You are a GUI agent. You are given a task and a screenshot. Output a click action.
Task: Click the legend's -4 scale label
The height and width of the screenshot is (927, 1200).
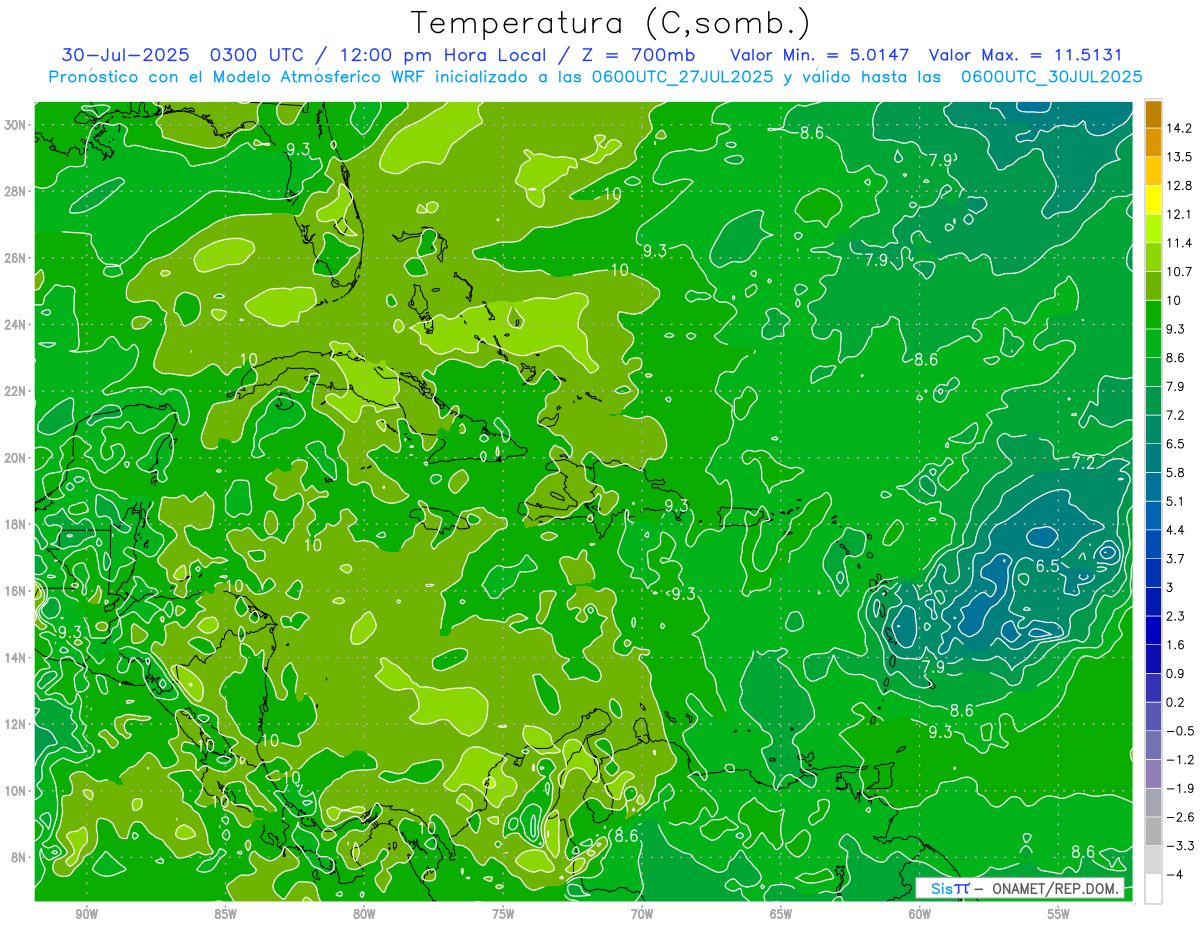[x=1174, y=874]
